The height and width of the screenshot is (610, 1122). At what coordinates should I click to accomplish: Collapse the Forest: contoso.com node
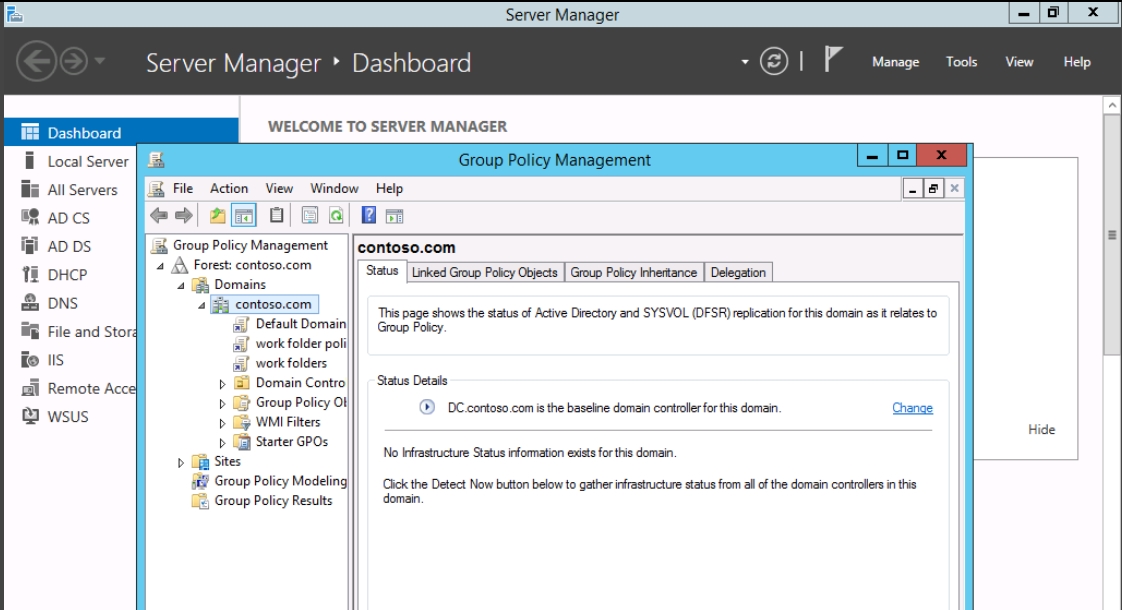pyautogui.click(x=160, y=266)
